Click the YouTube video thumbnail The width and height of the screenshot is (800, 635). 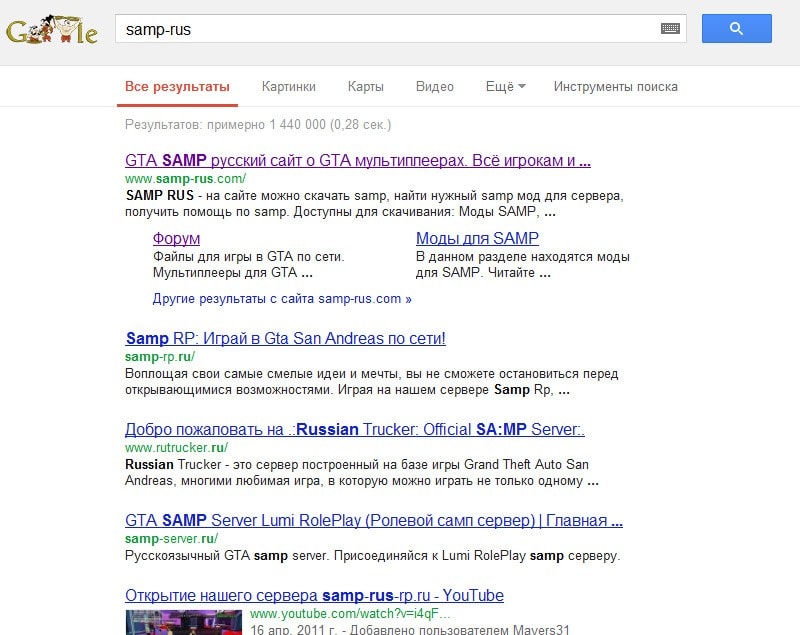[184, 622]
